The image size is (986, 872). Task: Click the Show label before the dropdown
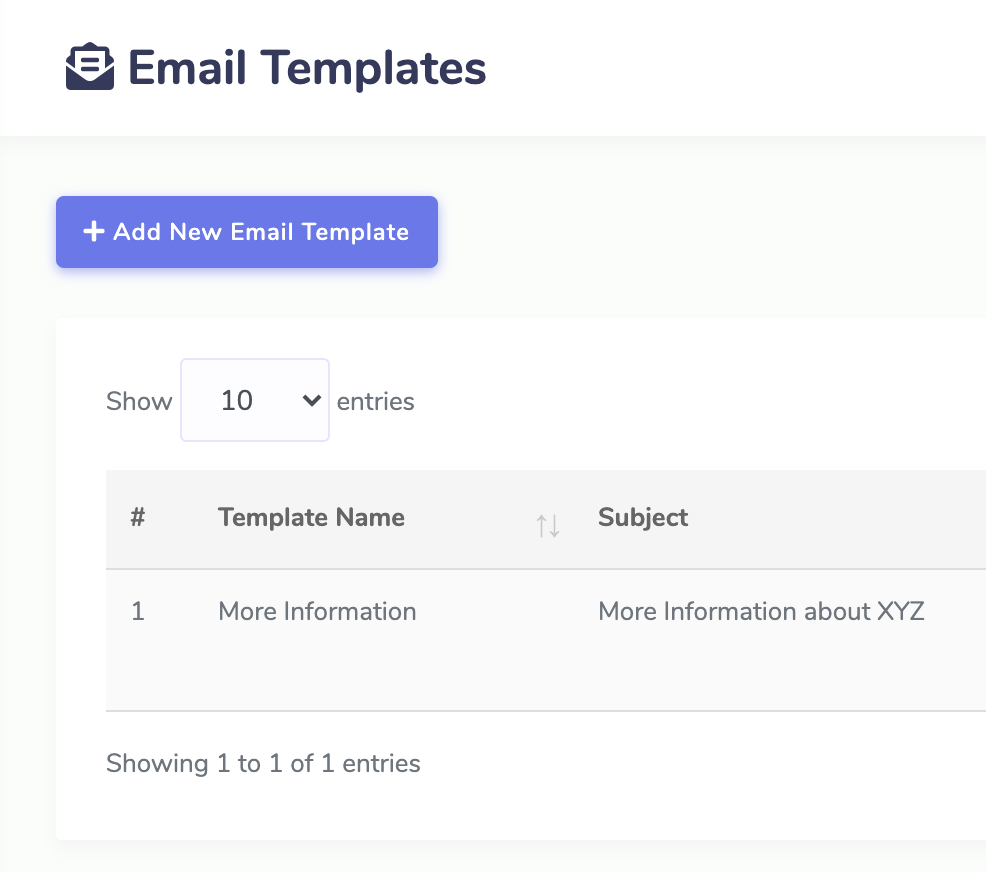(x=139, y=400)
